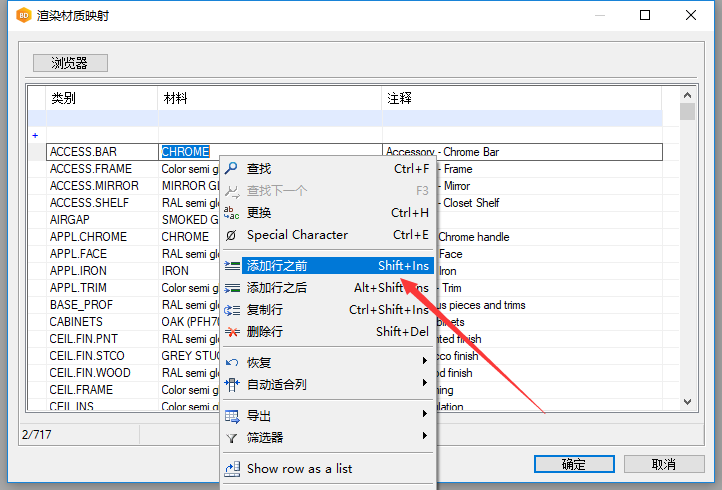Image resolution: width=722 pixels, height=490 pixels.
Task: Select the APPL.TRIM category cell
Action: tap(102, 288)
